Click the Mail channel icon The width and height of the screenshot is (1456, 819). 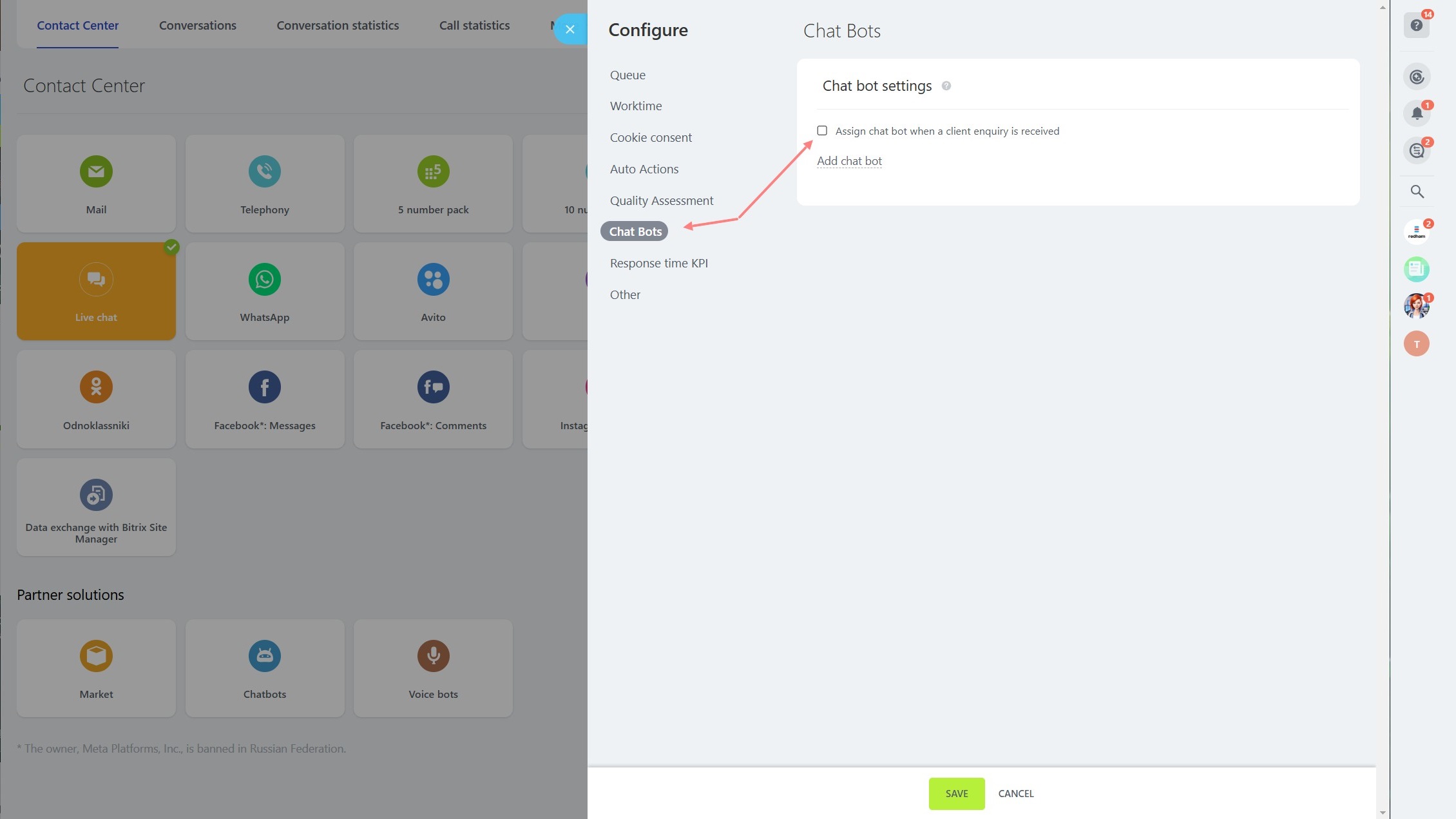pyautogui.click(x=96, y=171)
